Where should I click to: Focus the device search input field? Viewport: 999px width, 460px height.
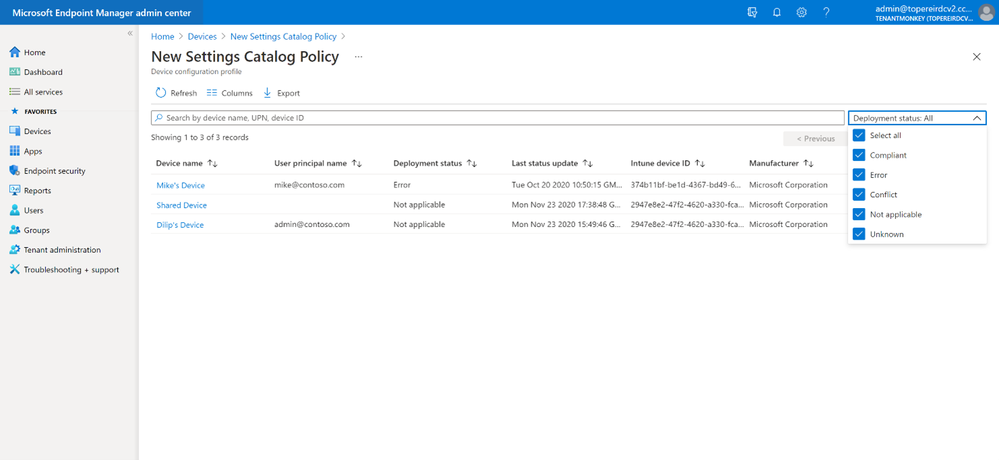click(x=498, y=118)
